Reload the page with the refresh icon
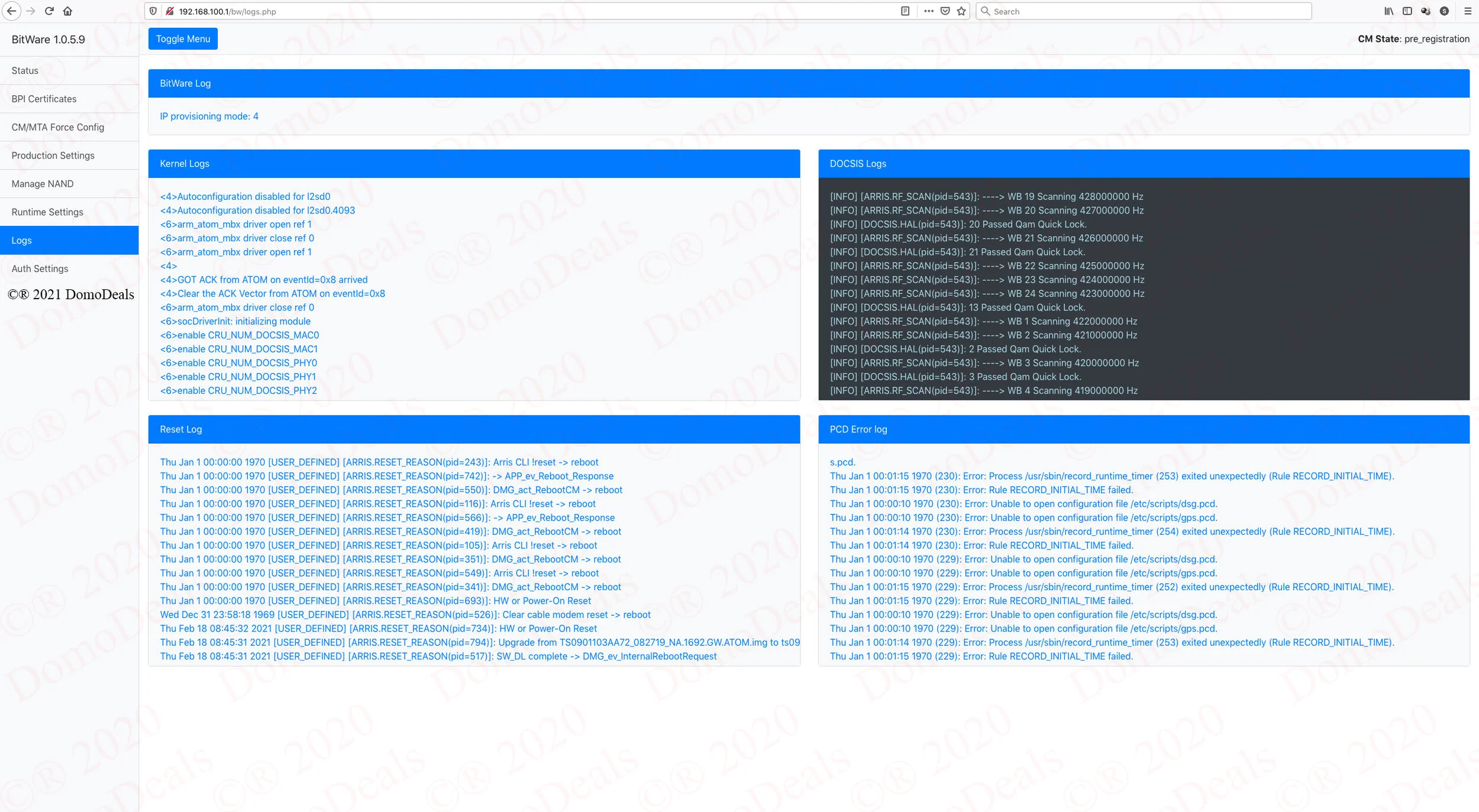 pyautogui.click(x=49, y=11)
